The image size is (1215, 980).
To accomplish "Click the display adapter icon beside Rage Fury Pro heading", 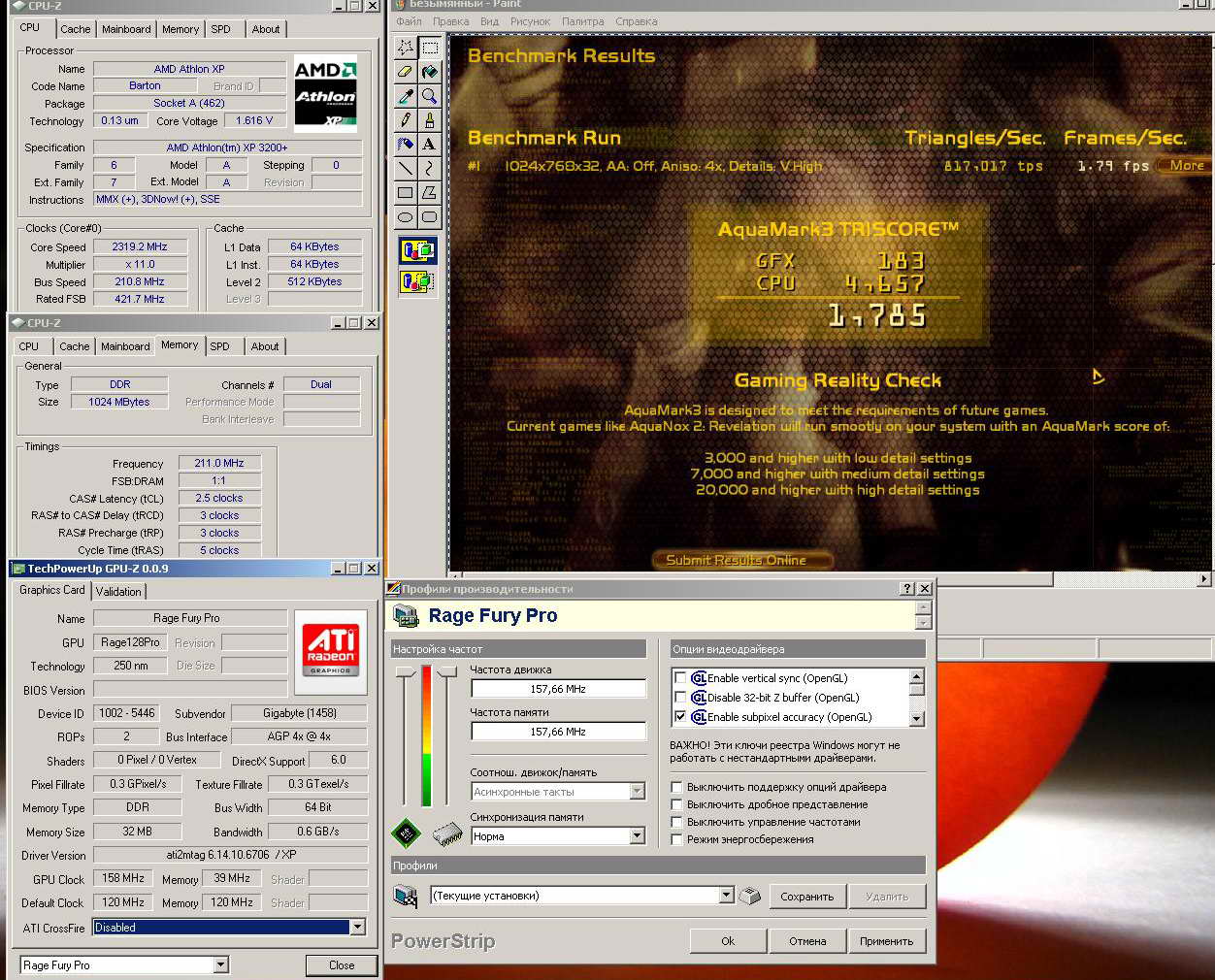I will [x=406, y=615].
